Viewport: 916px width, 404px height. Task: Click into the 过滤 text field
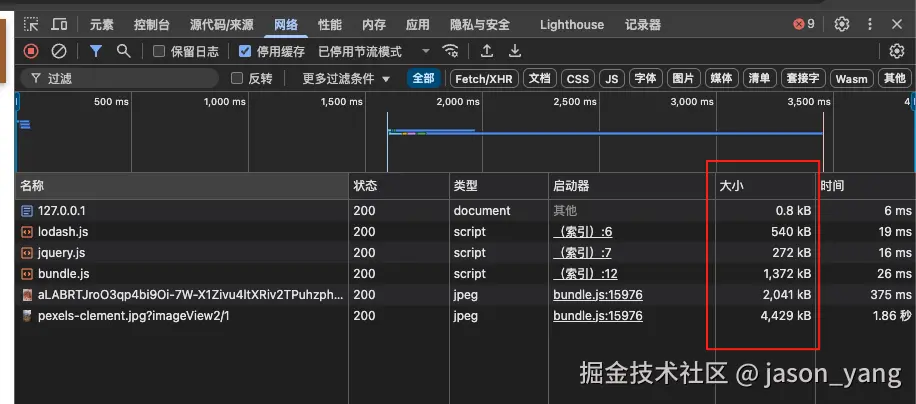pos(119,78)
